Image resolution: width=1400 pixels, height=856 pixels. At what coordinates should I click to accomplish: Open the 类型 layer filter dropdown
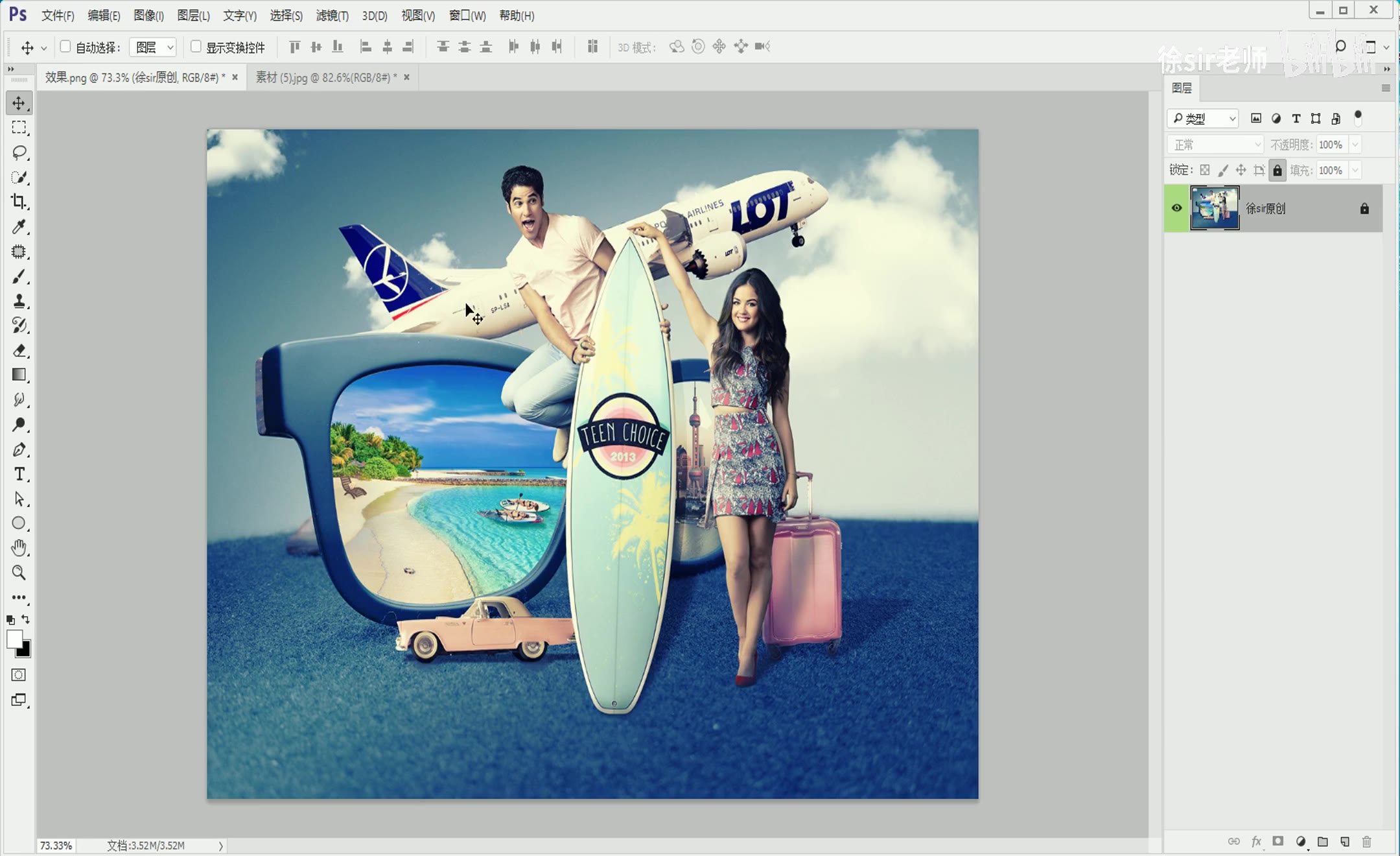point(1203,118)
